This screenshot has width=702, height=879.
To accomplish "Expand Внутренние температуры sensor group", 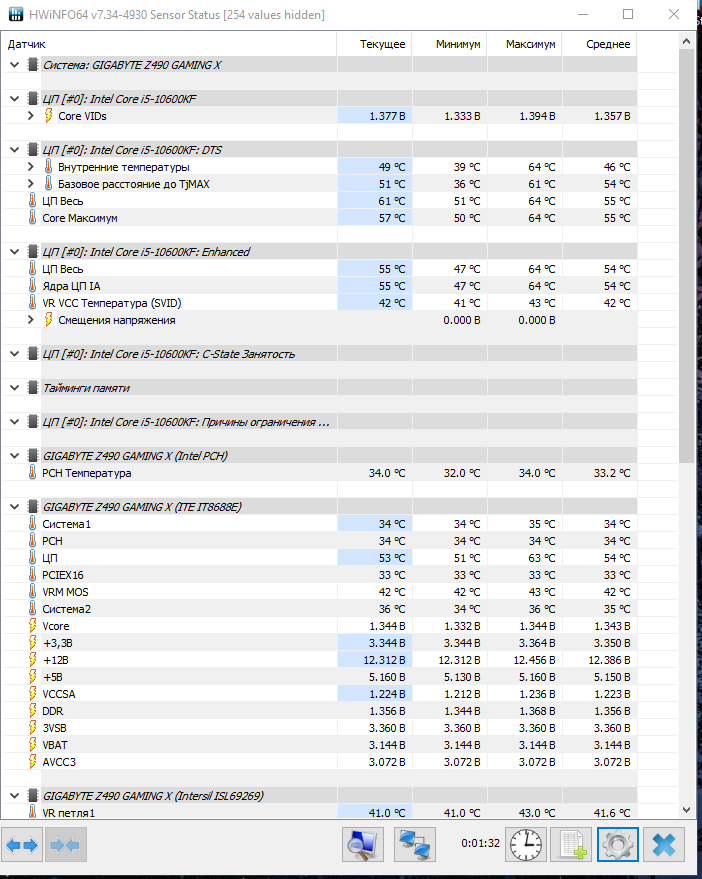I will [31, 167].
